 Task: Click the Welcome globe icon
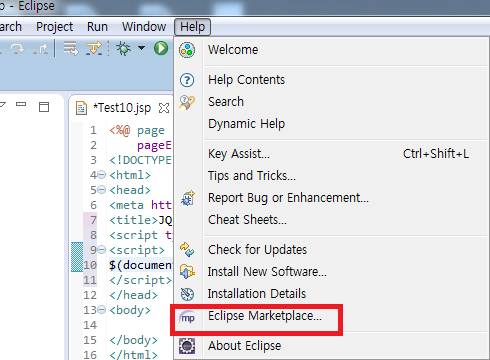pyautogui.click(x=187, y=50)
